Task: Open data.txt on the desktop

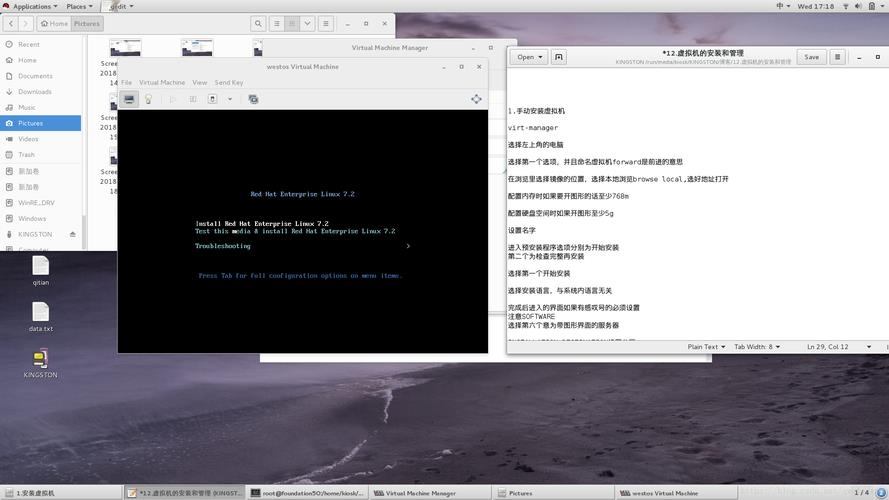Action: [x=41, y=316]
